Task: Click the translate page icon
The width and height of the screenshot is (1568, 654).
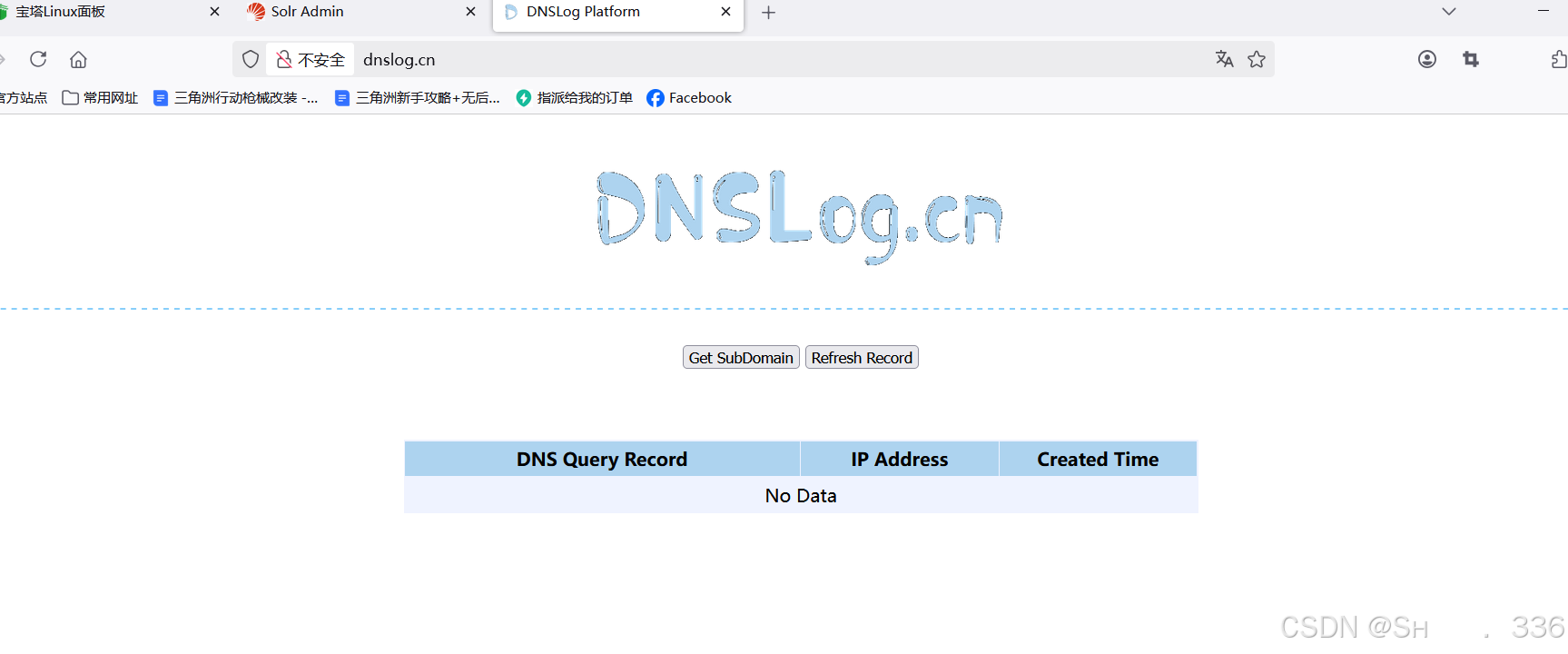Action: click(1224, 59)
